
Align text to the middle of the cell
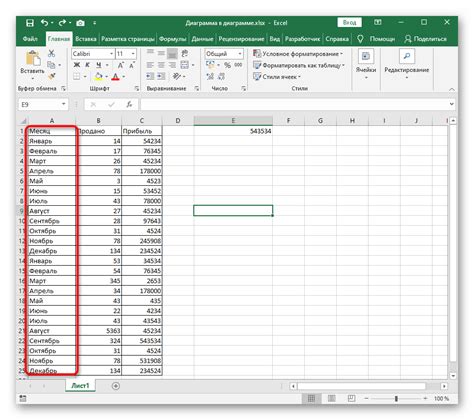tap(161, 53)
